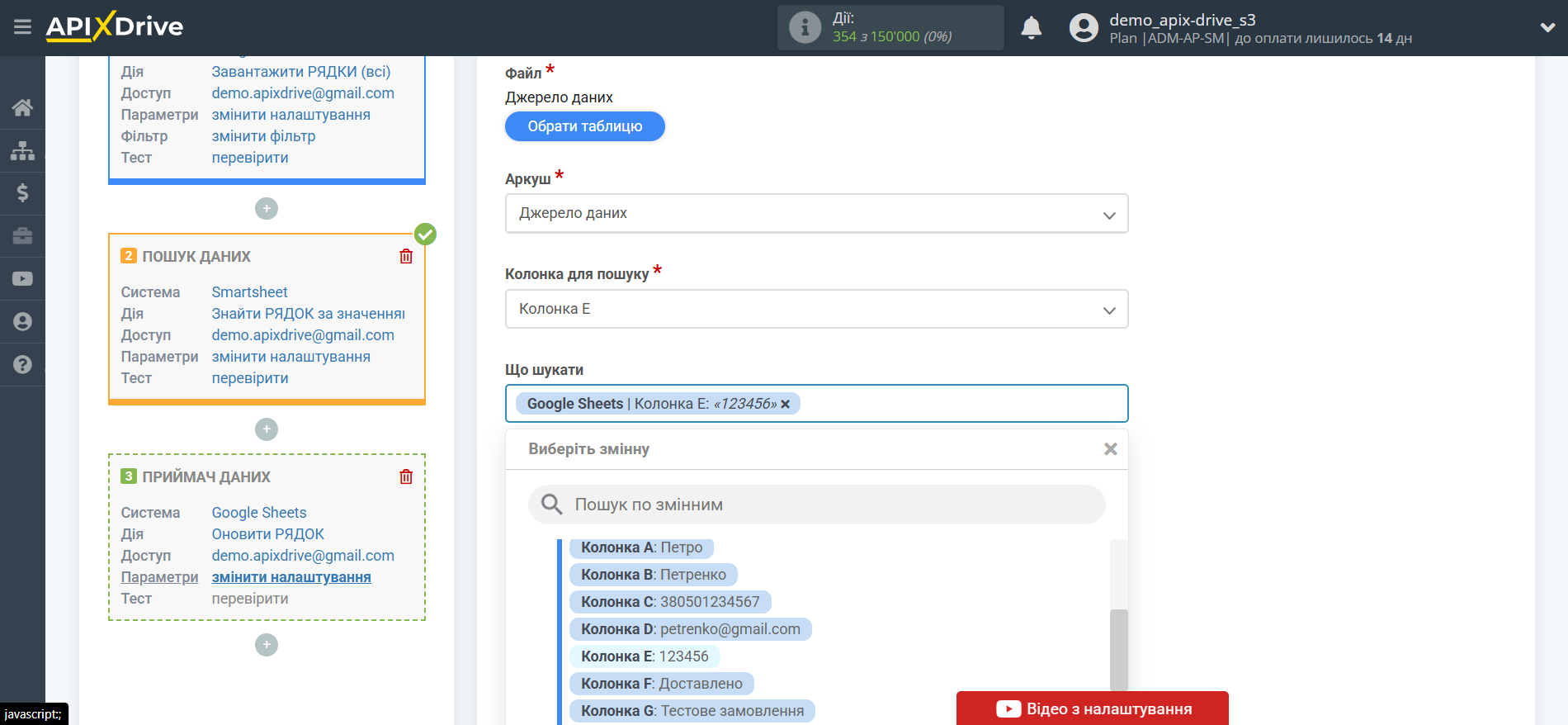
Task: Click змінити фільтр link
Action: (263, 136)
